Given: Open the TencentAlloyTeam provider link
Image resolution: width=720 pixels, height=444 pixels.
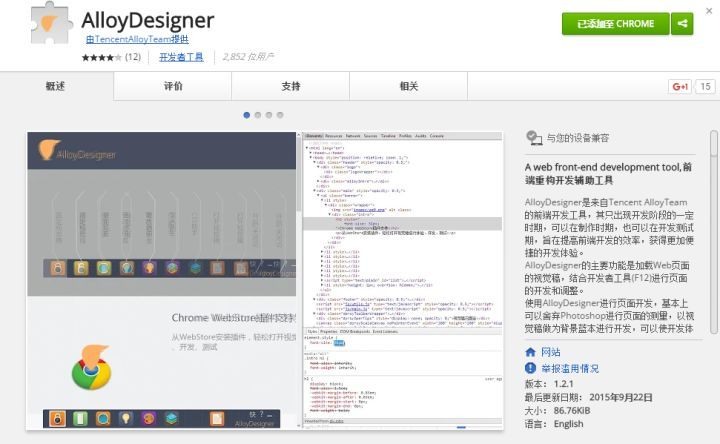Looking at the screenshot, I should (x=137, y=39).
